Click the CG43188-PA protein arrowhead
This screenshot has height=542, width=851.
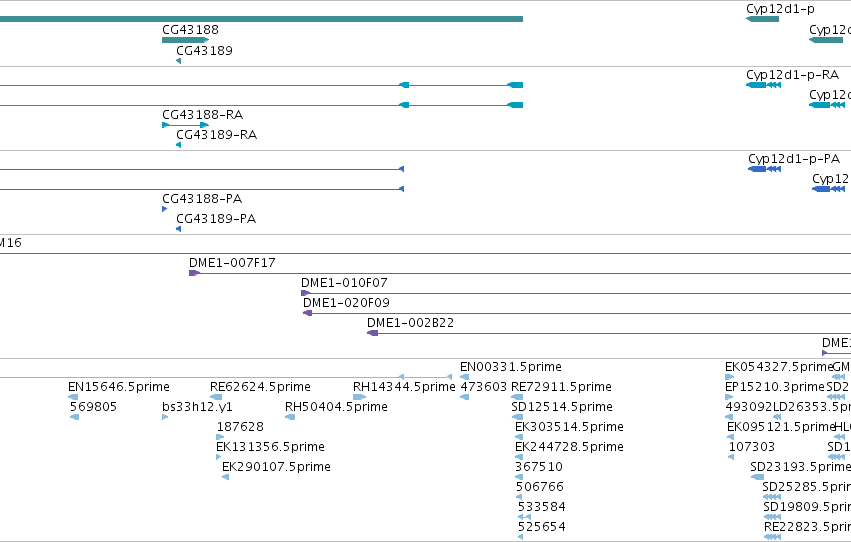click(x=164, y=209)
